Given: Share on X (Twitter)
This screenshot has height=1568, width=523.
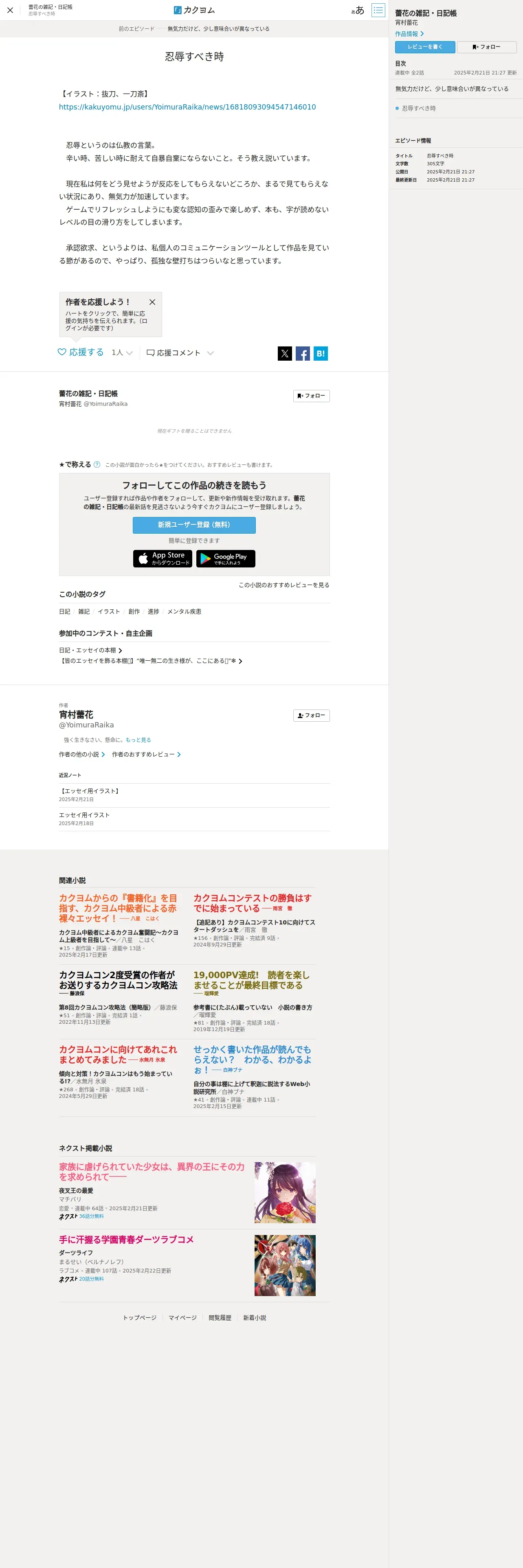Looking at the screenshot, I should [285, 354].
